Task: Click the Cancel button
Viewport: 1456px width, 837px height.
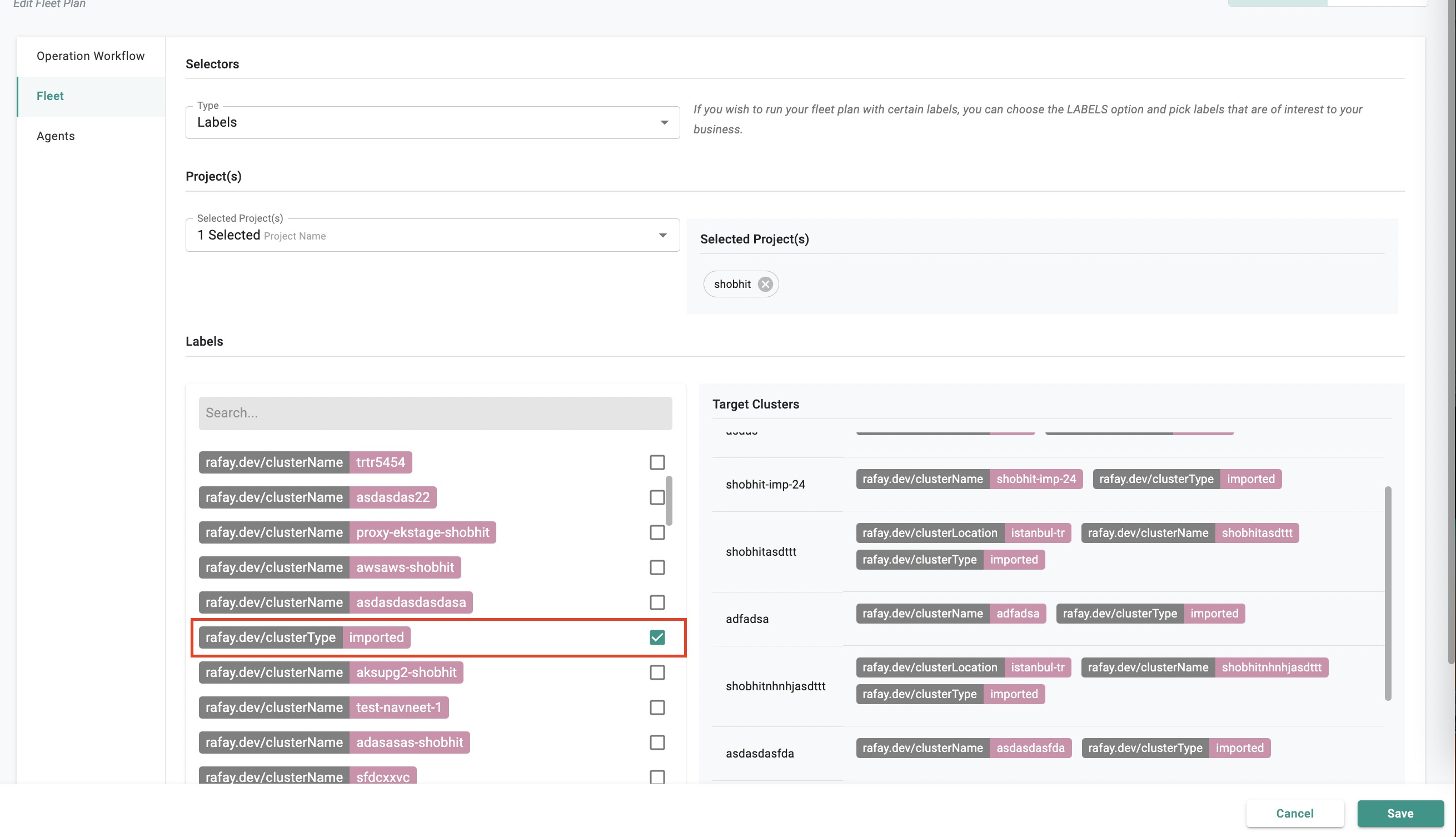Action: coord(1294,813)
